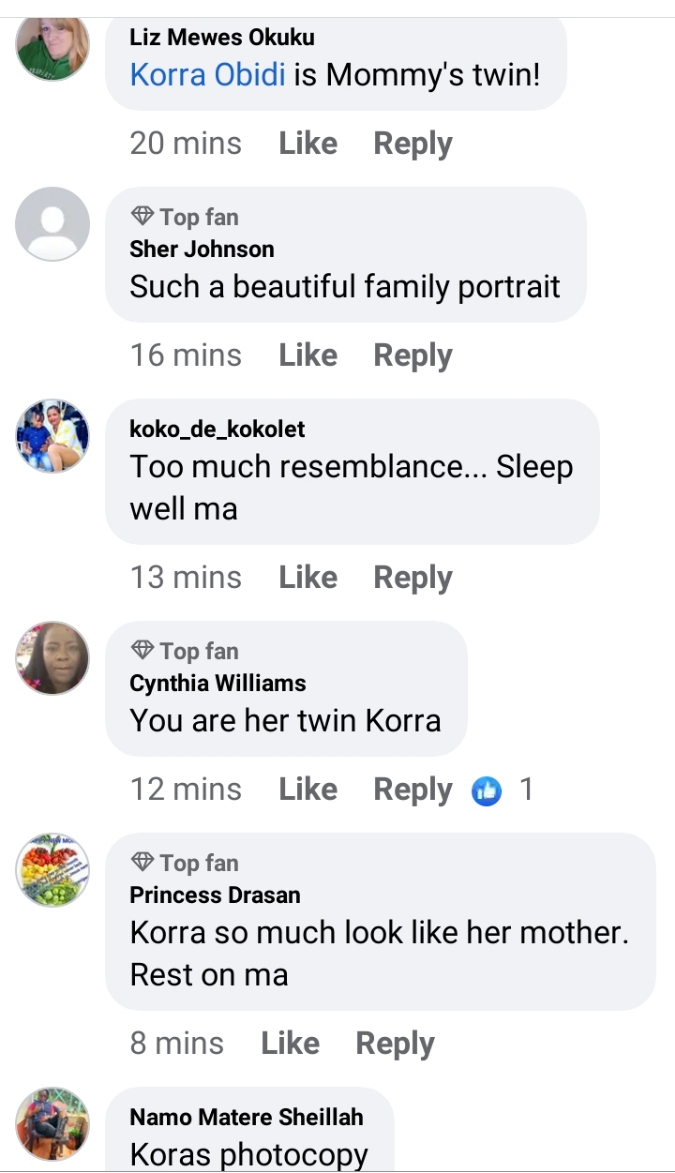675x1173 pixels.
Task: Open Cynthia Williams' profile picture
Action: click(x=53, y=658)
